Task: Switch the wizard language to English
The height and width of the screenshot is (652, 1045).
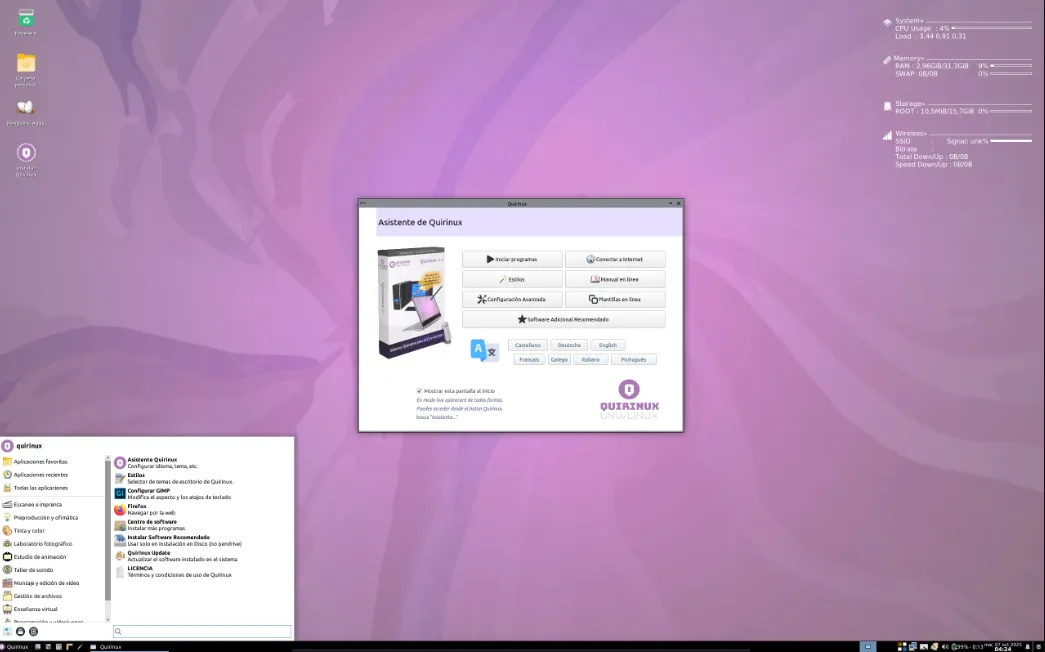Action: tap(607, 344)
